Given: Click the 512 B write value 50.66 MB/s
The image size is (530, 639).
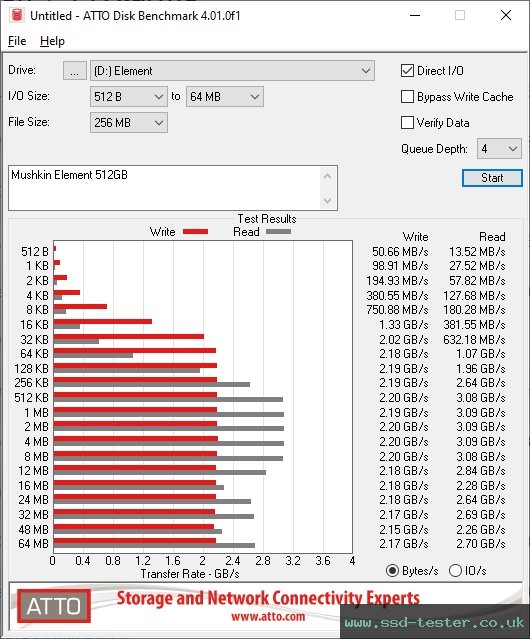Looking at the screenshot, I should pos(400,252).
